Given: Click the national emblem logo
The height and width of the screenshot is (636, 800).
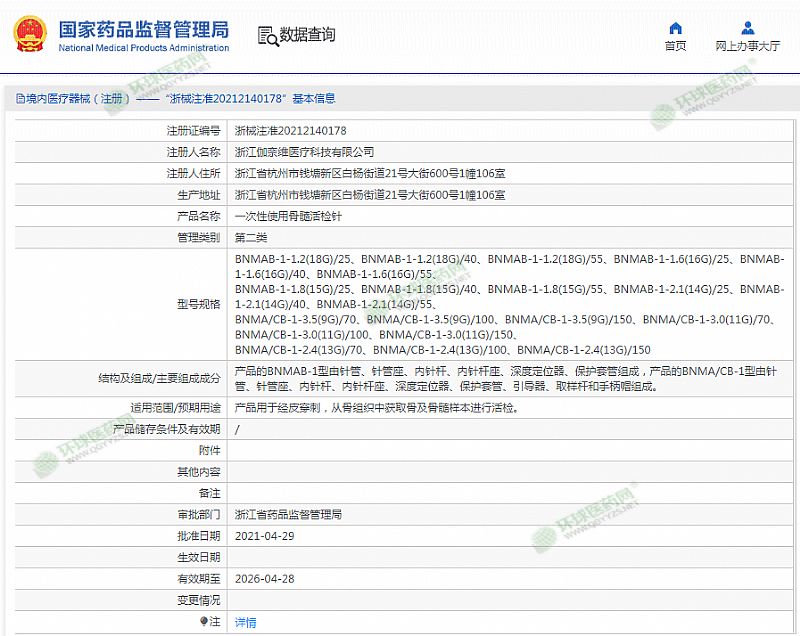Looking at the screenshot, I should [31, 34].
